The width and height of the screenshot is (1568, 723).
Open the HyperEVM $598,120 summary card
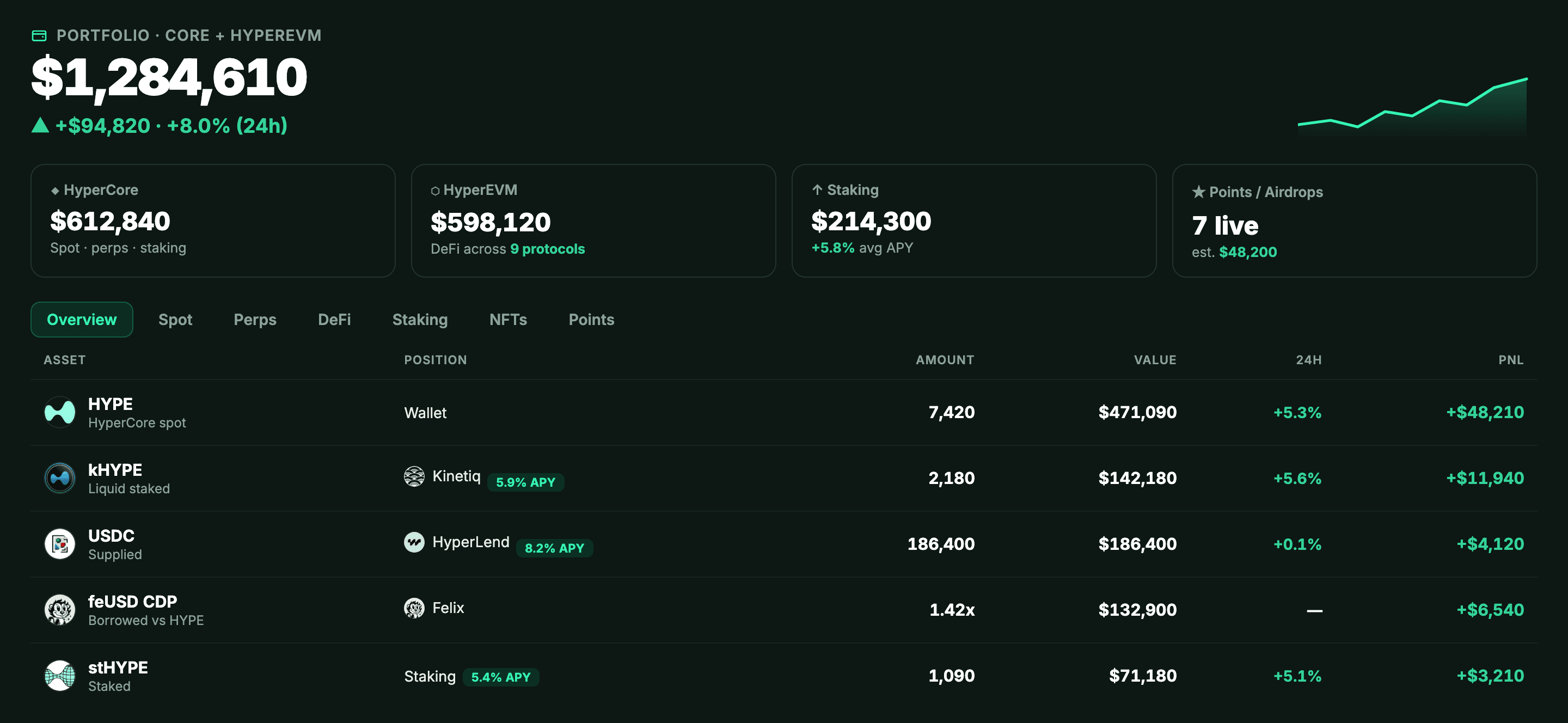click(x=593, y=220)
